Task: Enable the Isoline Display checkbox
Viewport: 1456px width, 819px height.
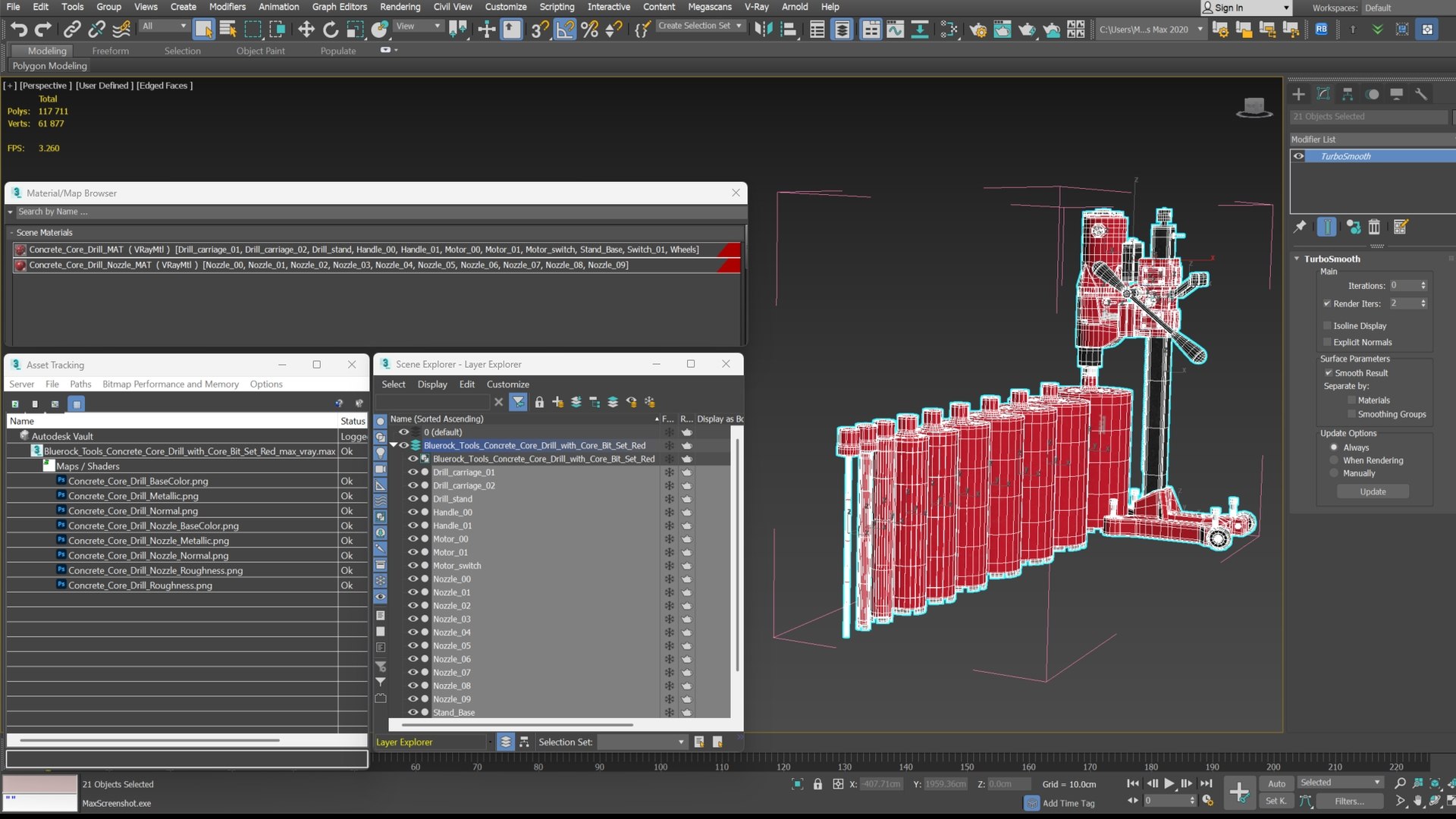Action: (1328, 325)
